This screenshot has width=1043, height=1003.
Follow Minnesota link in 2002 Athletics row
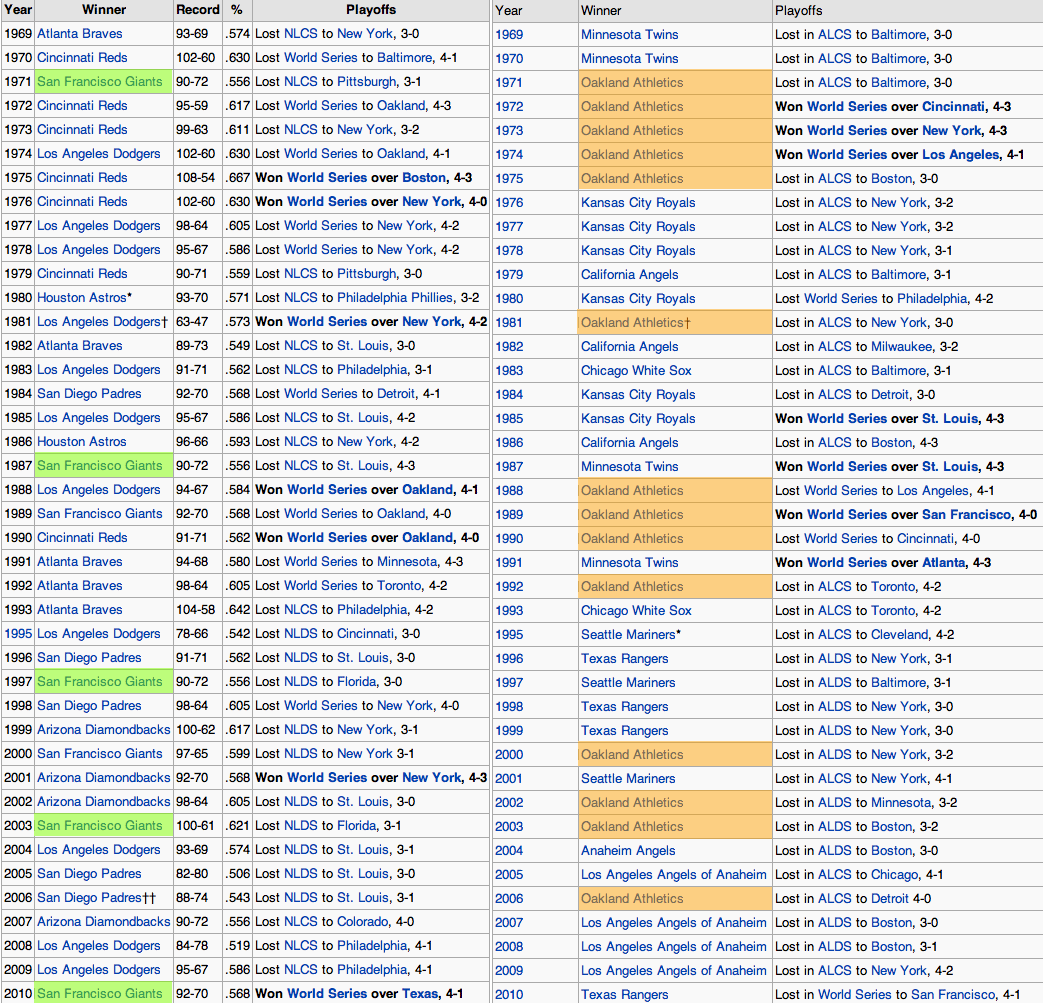tap(901, 803)
